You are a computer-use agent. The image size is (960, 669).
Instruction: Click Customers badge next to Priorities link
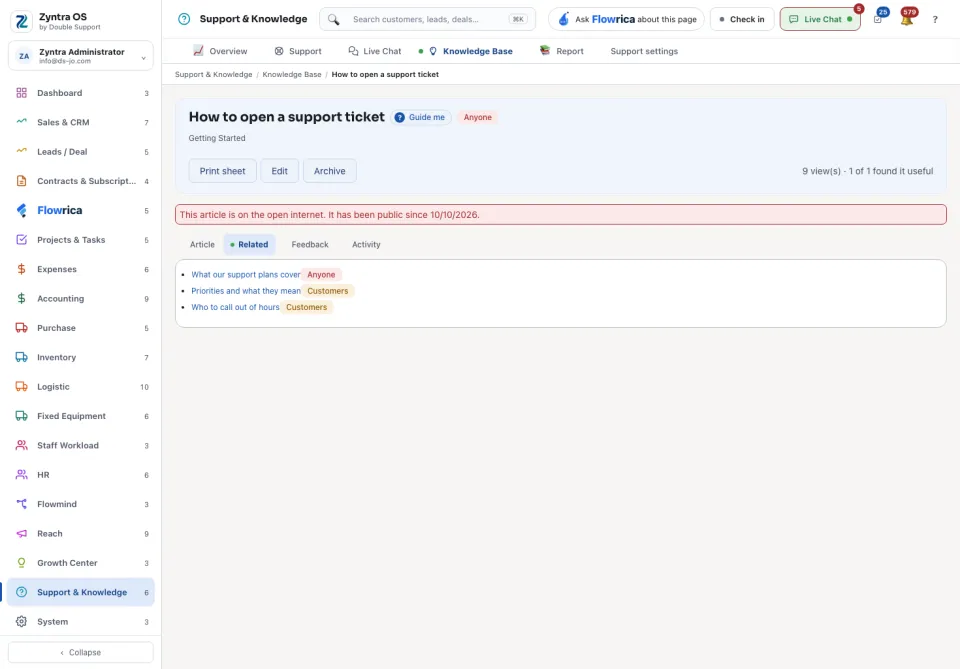pyautogui.click(x=328, y=291)
